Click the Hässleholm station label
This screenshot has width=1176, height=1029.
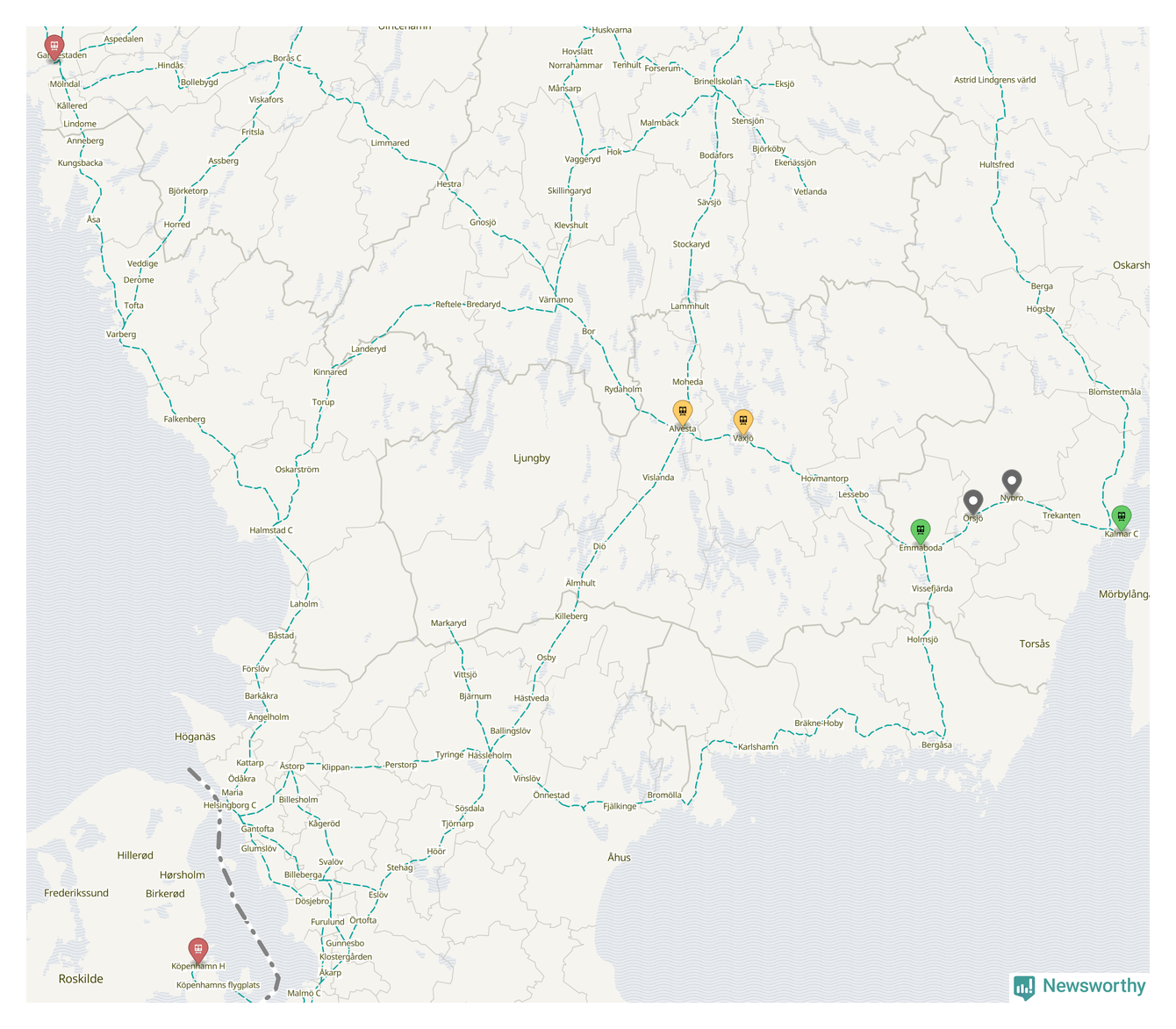[490, 755]
